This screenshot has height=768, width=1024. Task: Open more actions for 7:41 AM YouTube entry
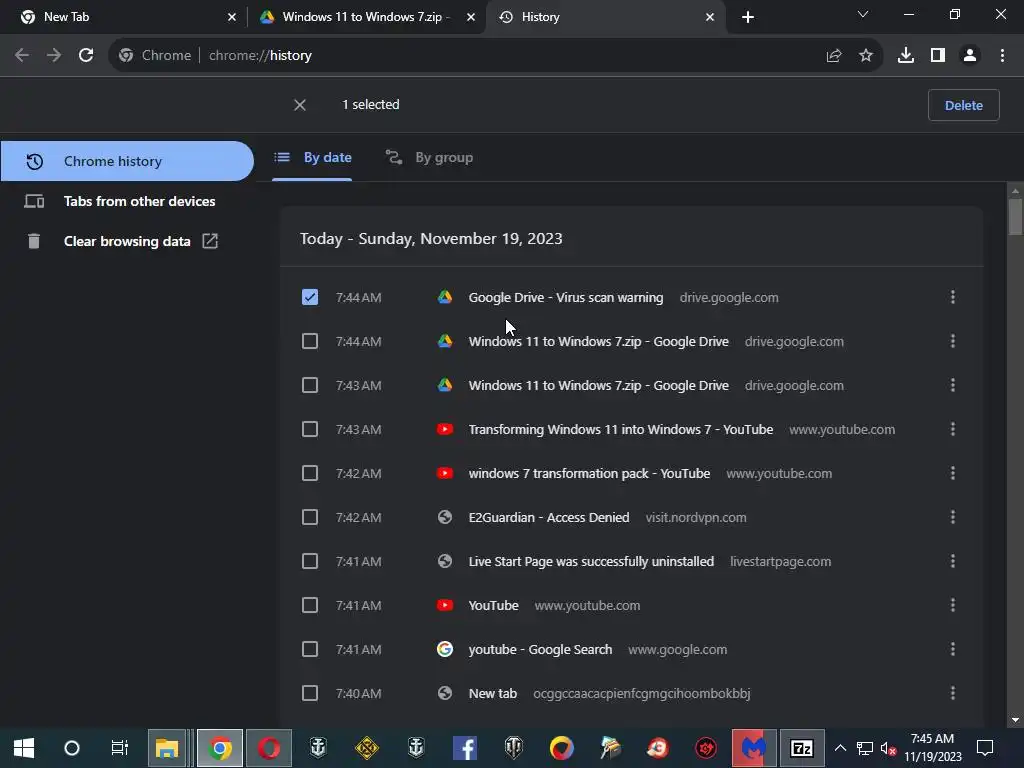pos(953,605)
